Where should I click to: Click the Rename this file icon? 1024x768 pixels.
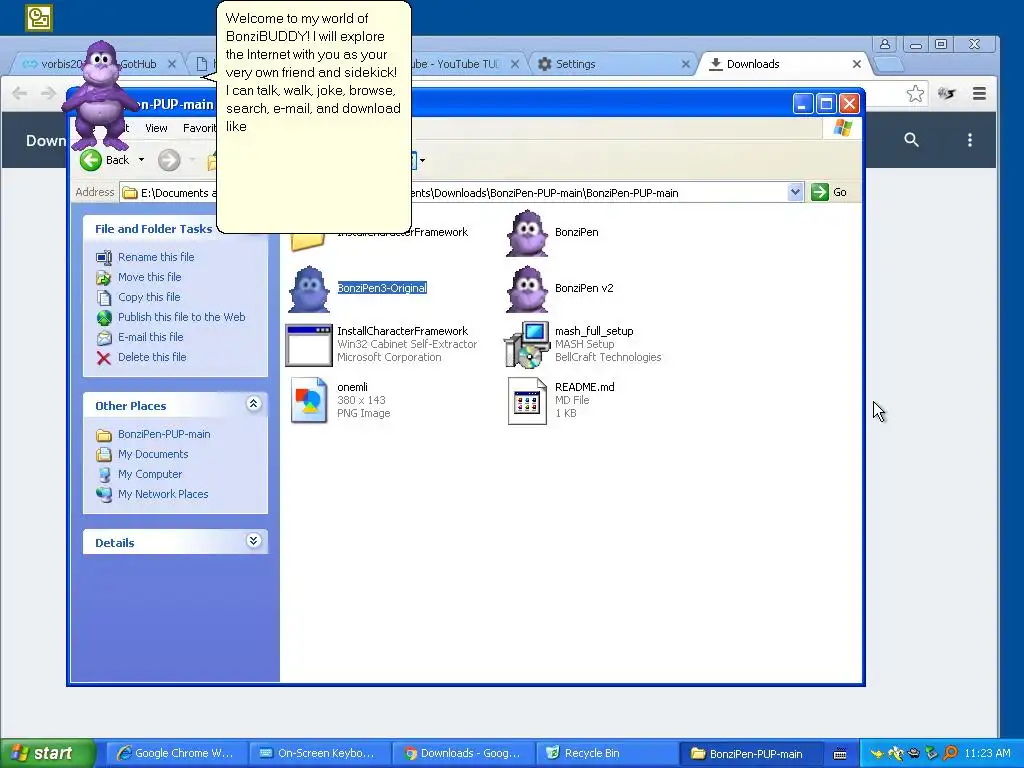[104, 257]
